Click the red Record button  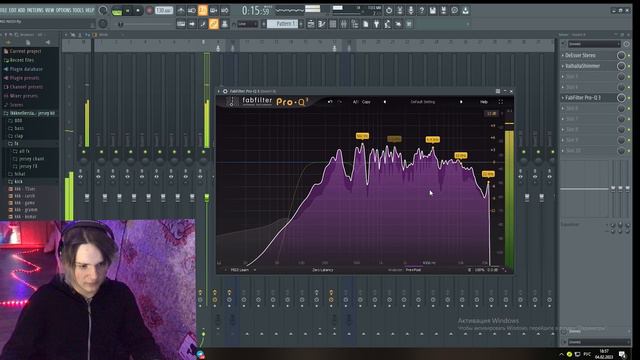click(149, 11)
